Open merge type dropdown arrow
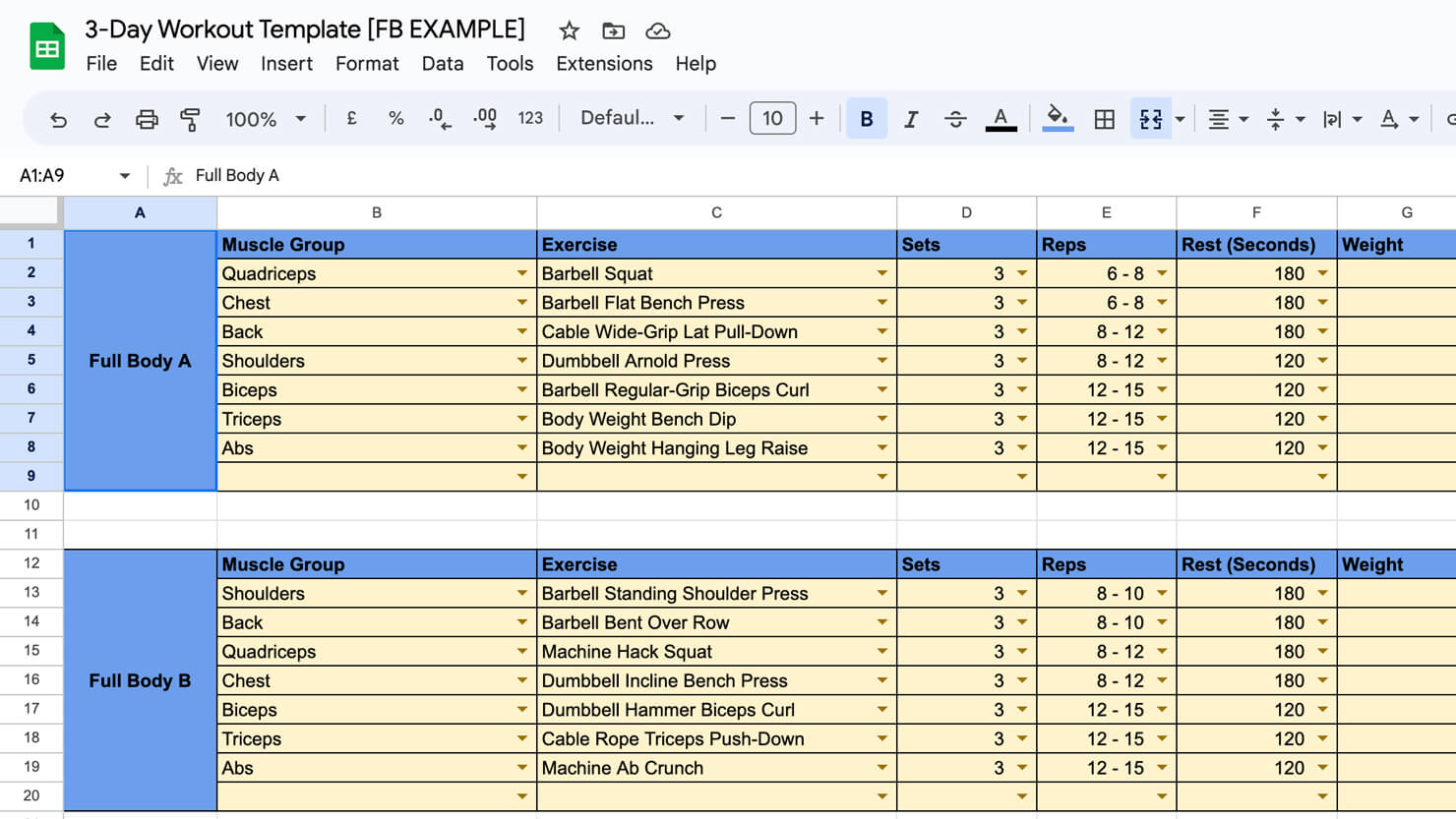The width and height of the screenshot is (1456, 819). pos(1180,119)
